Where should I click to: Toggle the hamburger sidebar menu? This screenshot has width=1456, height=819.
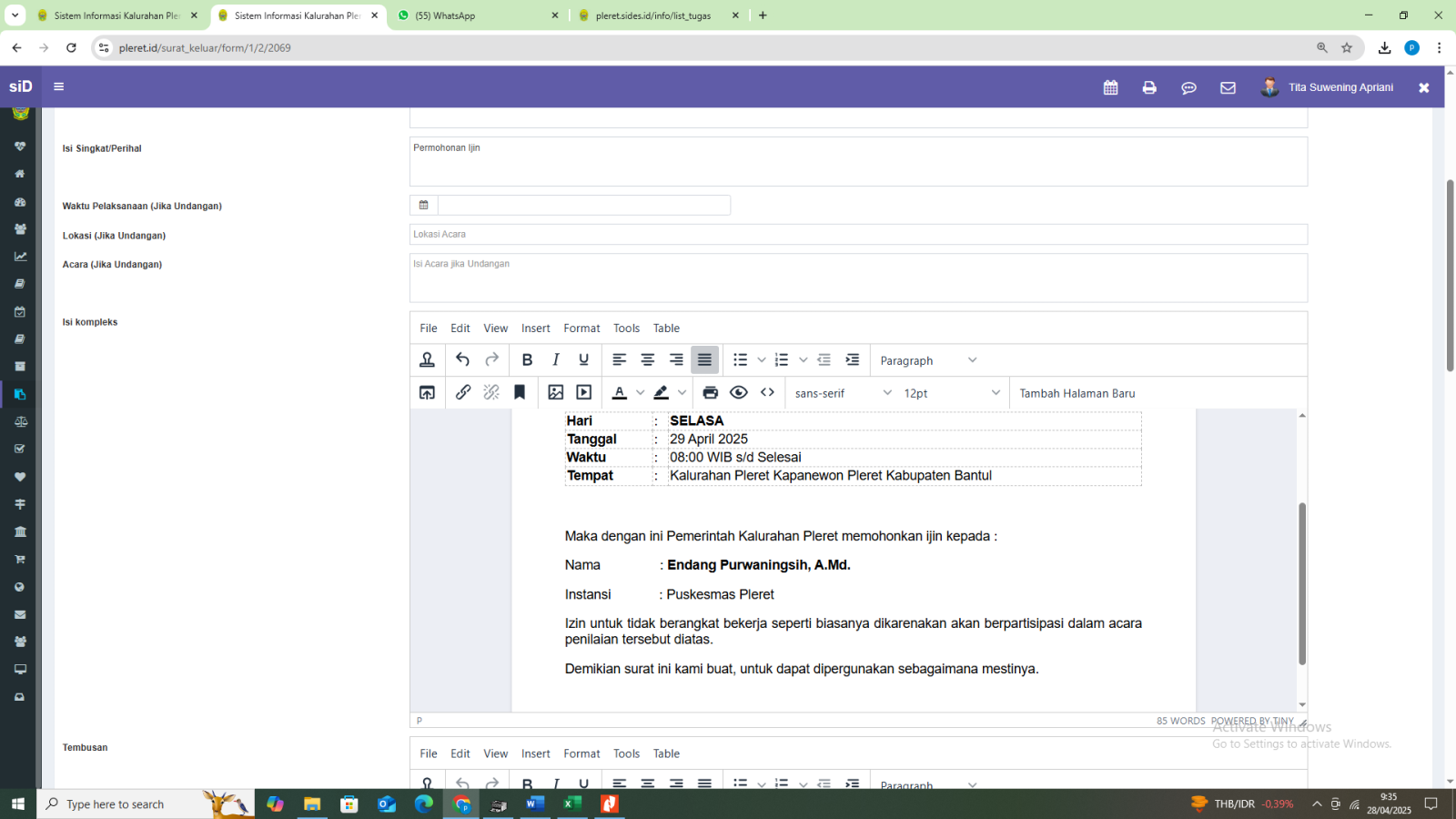click(59, 86)
